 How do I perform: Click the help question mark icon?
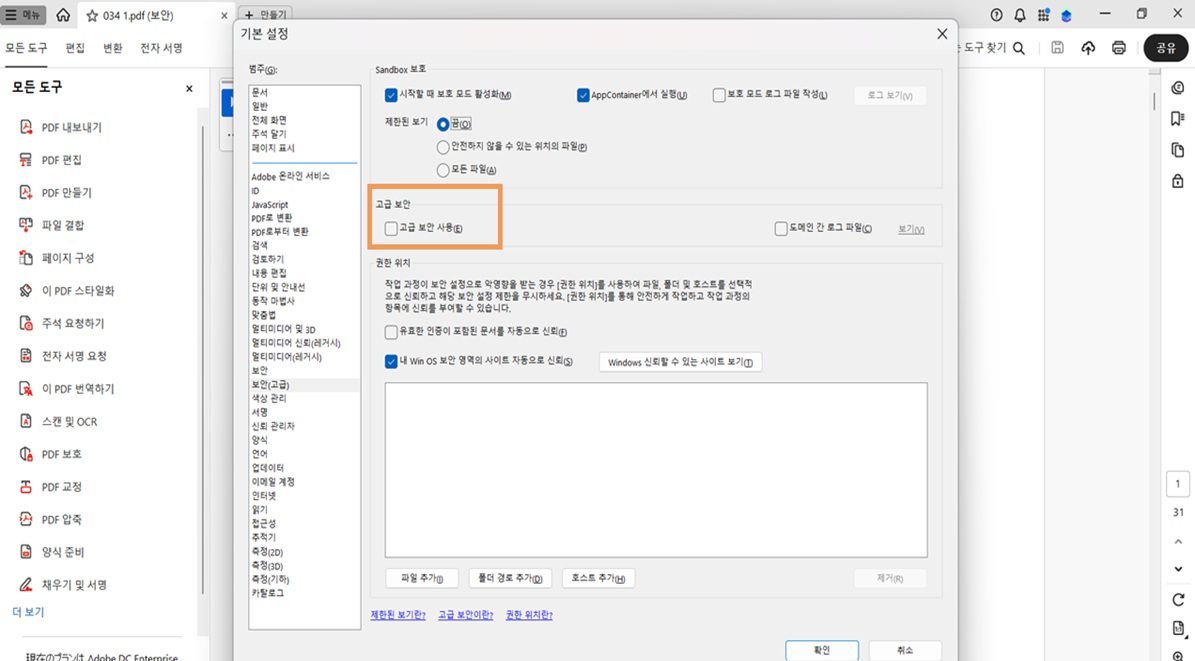click(996, 15)
